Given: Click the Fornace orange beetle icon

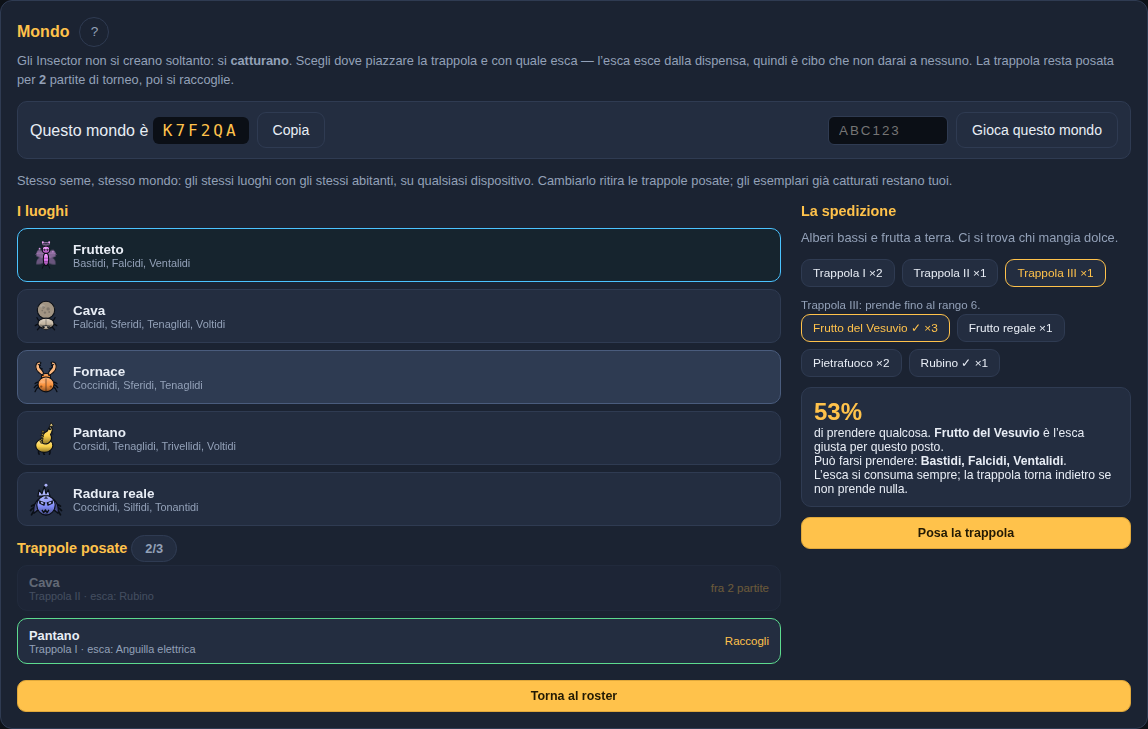Looking at the screenshot, I should click(x=46, y=377).
